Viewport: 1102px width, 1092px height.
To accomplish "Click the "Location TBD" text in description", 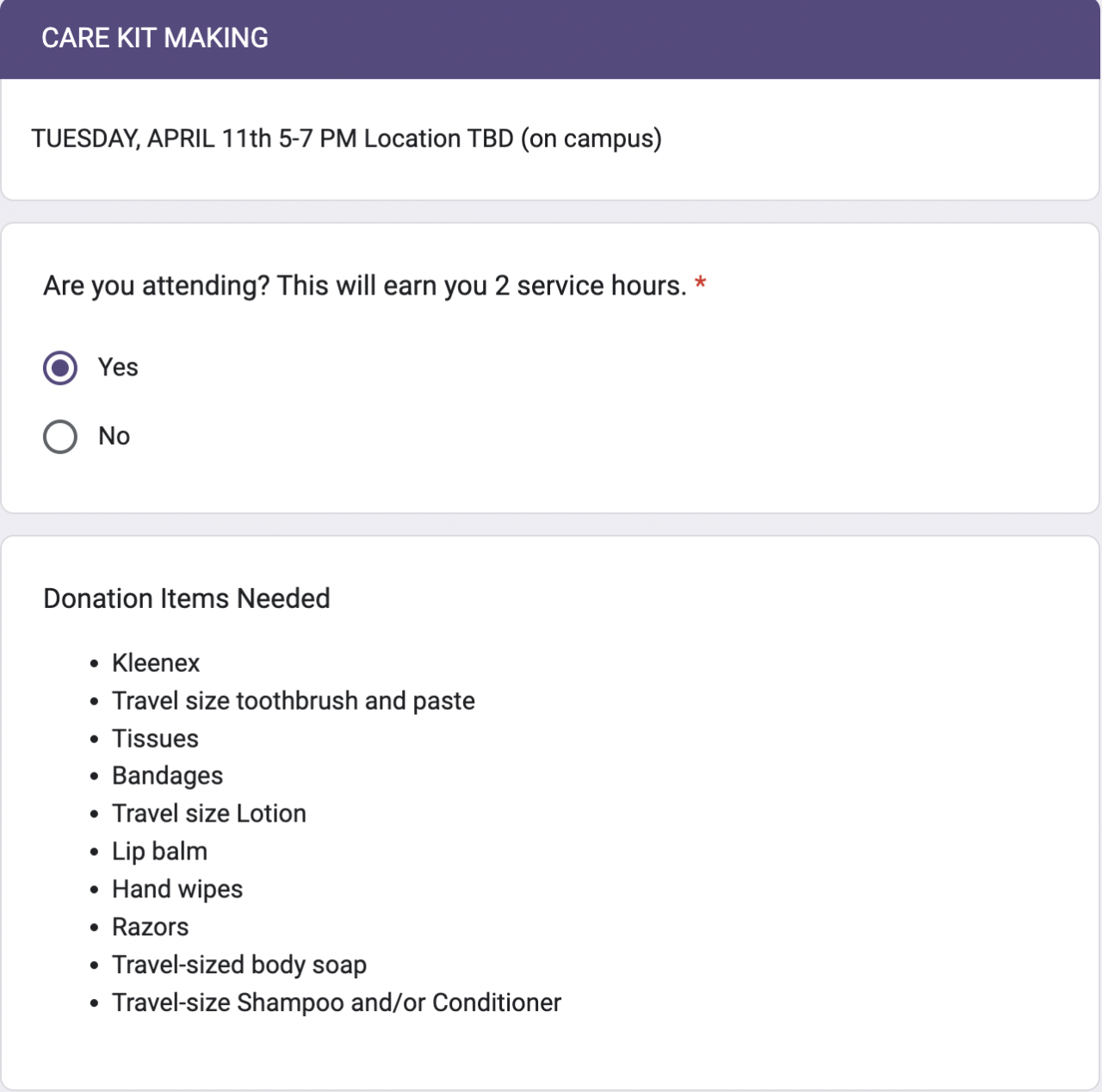I will [438, 139].
